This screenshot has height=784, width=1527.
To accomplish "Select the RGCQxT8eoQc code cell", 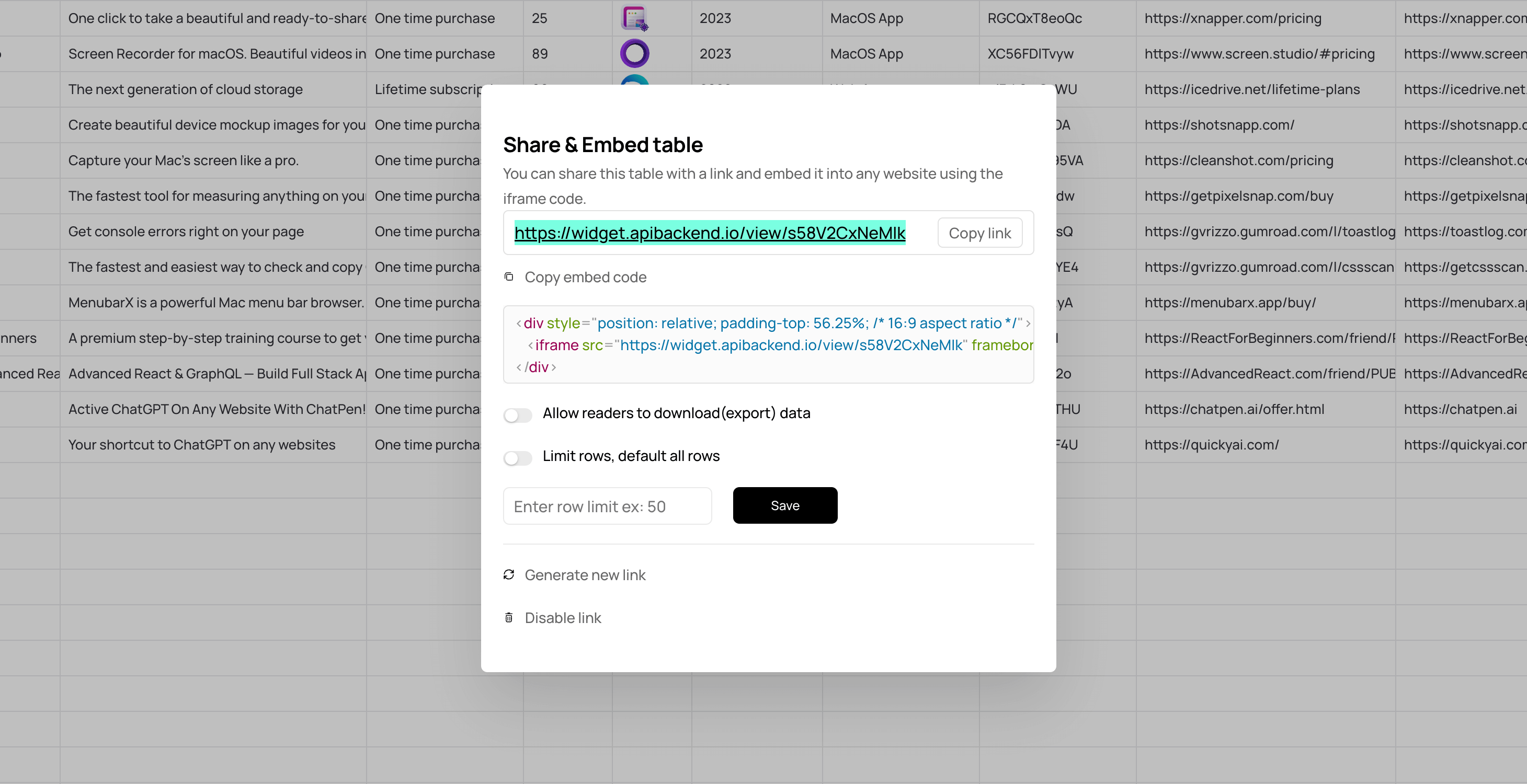I will click(1057, 18).
